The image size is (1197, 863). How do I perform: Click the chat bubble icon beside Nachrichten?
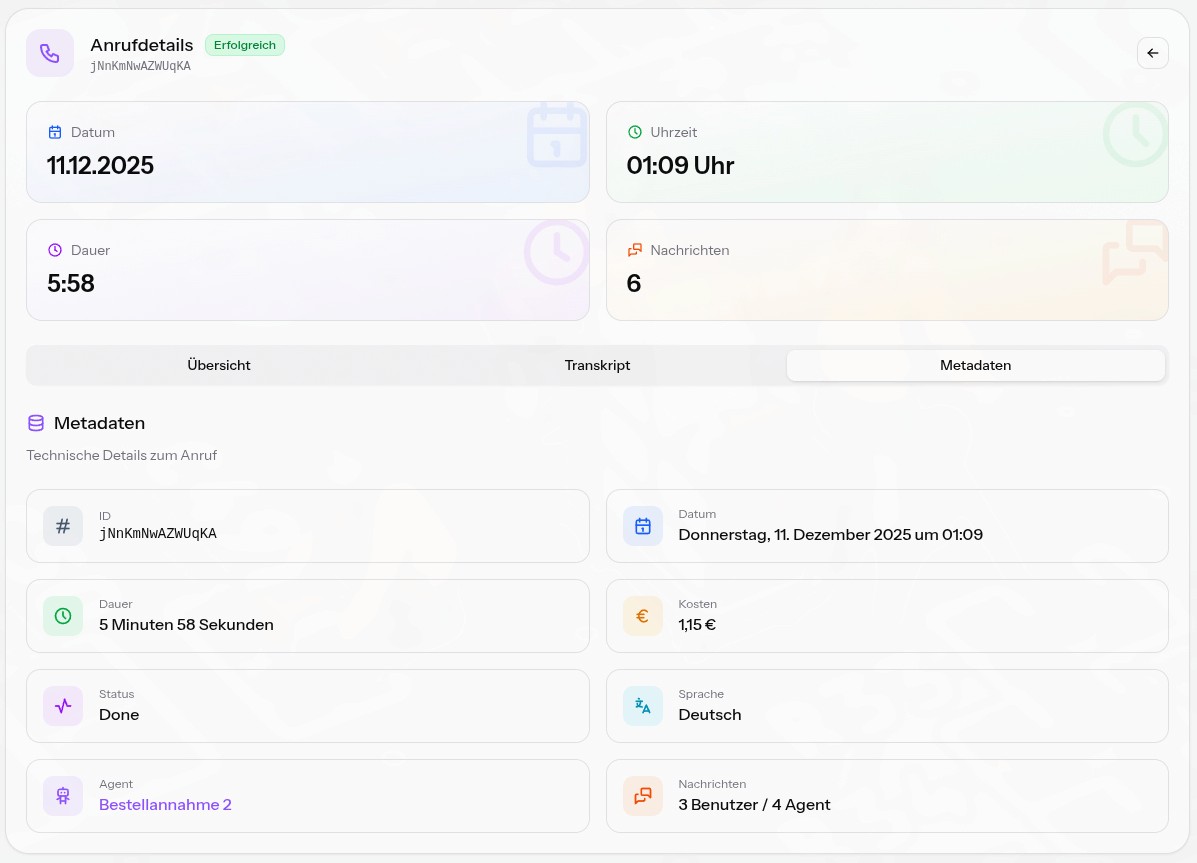click(x=635, y=250)
